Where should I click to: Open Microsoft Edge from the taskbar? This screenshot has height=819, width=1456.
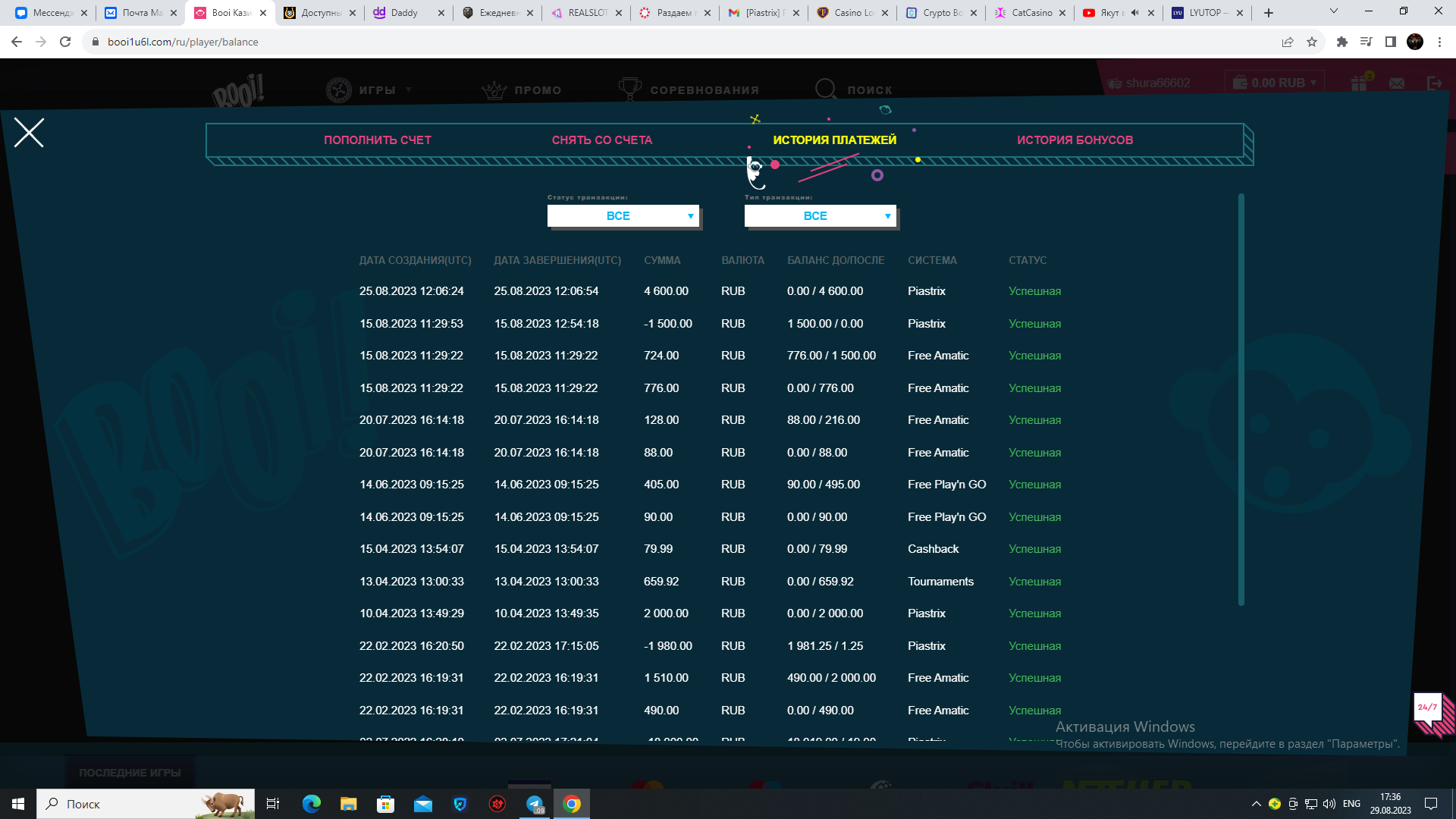[311, 804]
